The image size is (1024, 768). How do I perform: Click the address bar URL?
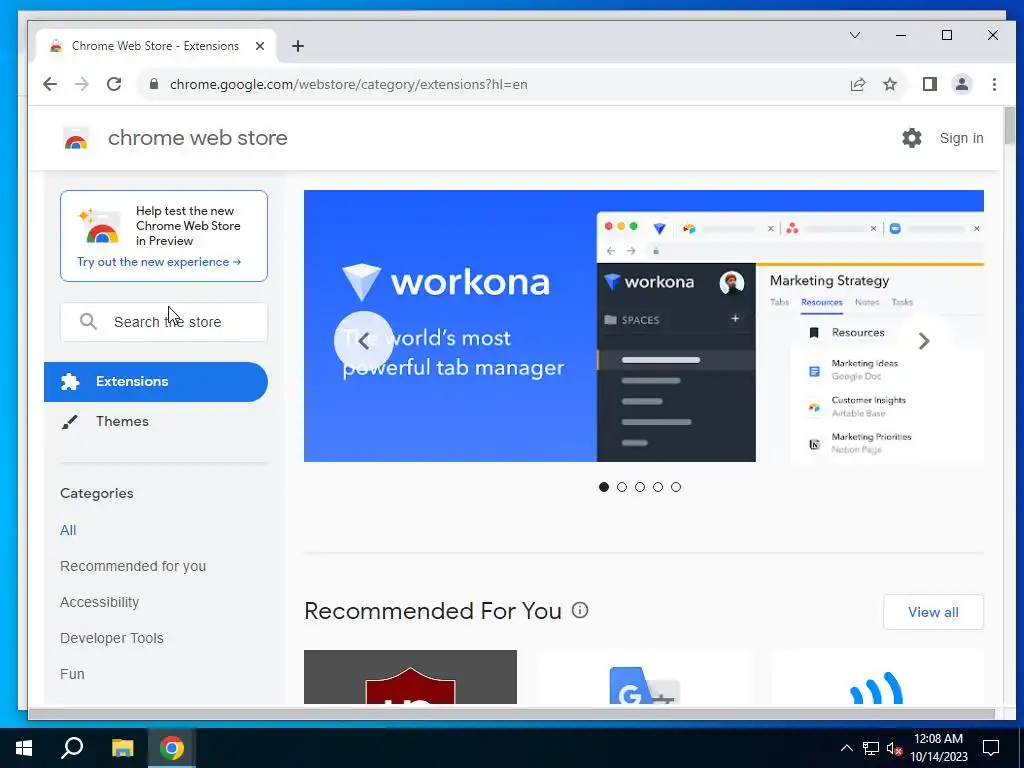348,84
